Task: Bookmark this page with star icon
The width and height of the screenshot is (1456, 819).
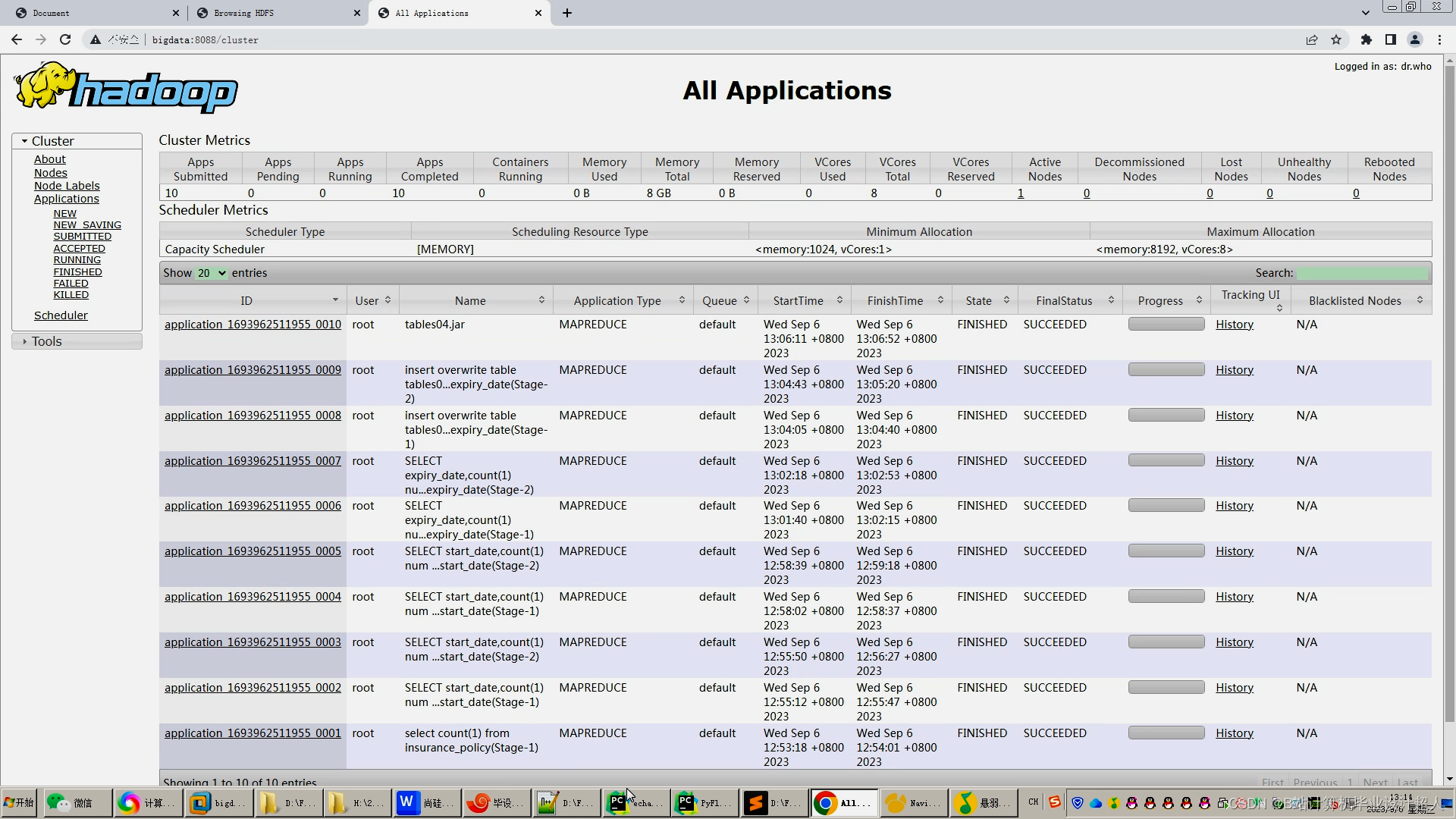Action: click(x=1336, y=39)
